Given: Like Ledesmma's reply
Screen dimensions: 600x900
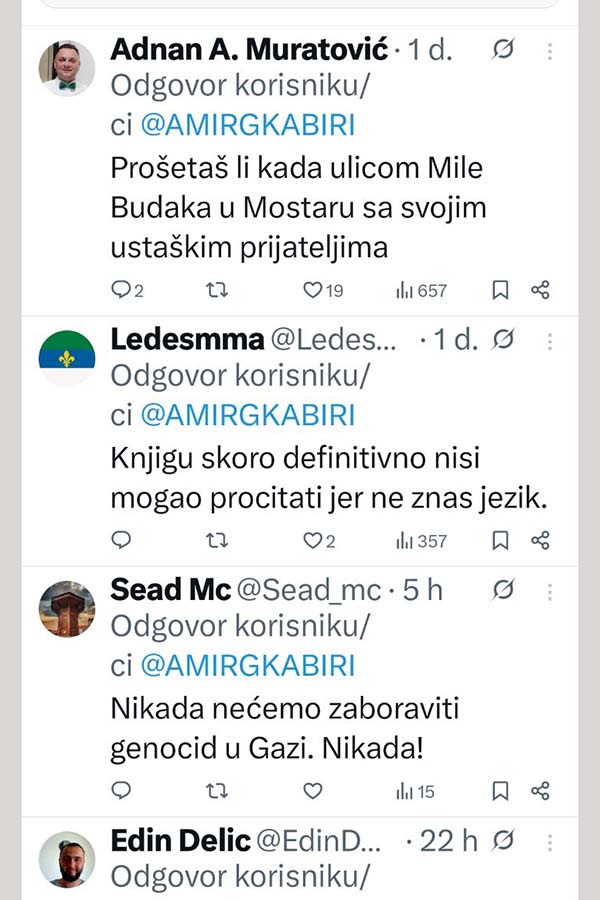Looking at the screenshot, I should [313, 540].
